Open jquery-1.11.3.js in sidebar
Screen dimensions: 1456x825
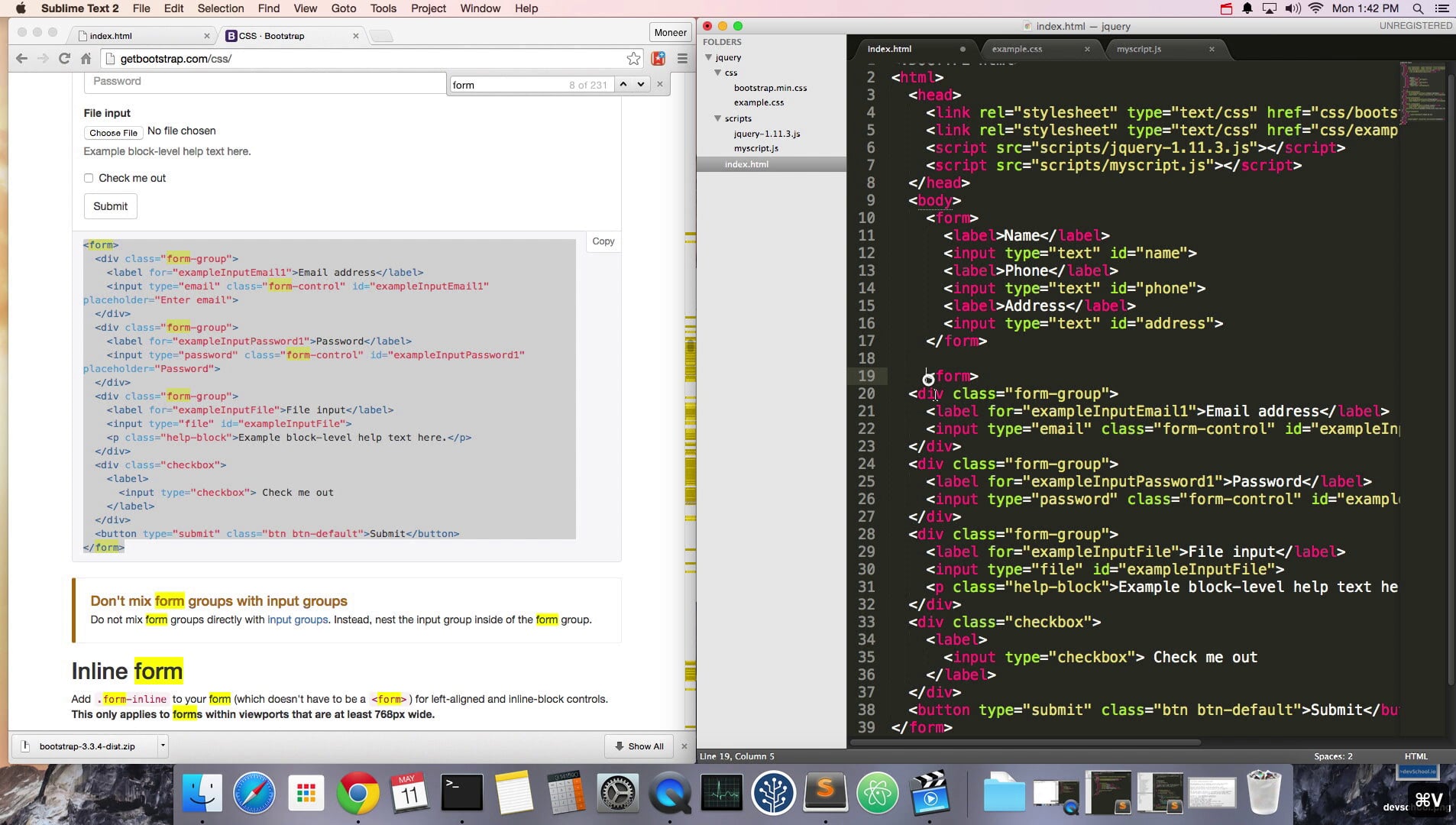pos(767,134)
